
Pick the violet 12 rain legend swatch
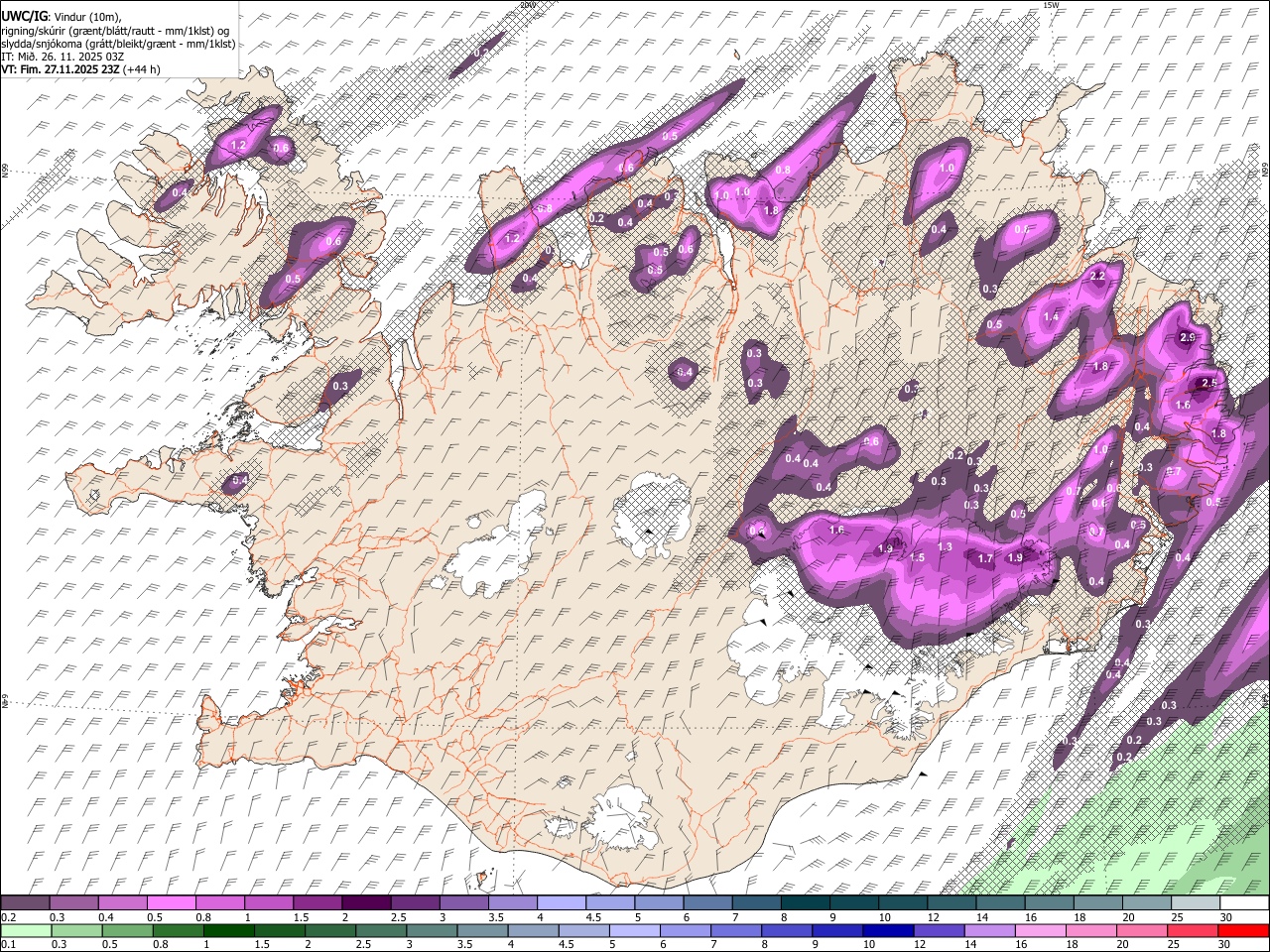pyautogui.click(x=940, y=930)
